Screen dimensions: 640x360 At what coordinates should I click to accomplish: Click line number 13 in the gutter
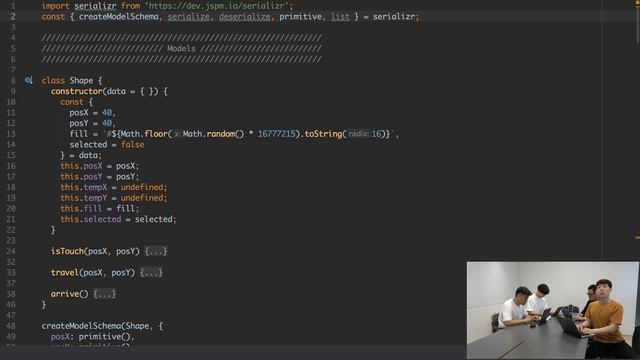pyautogui.click(x=11, y=134)
